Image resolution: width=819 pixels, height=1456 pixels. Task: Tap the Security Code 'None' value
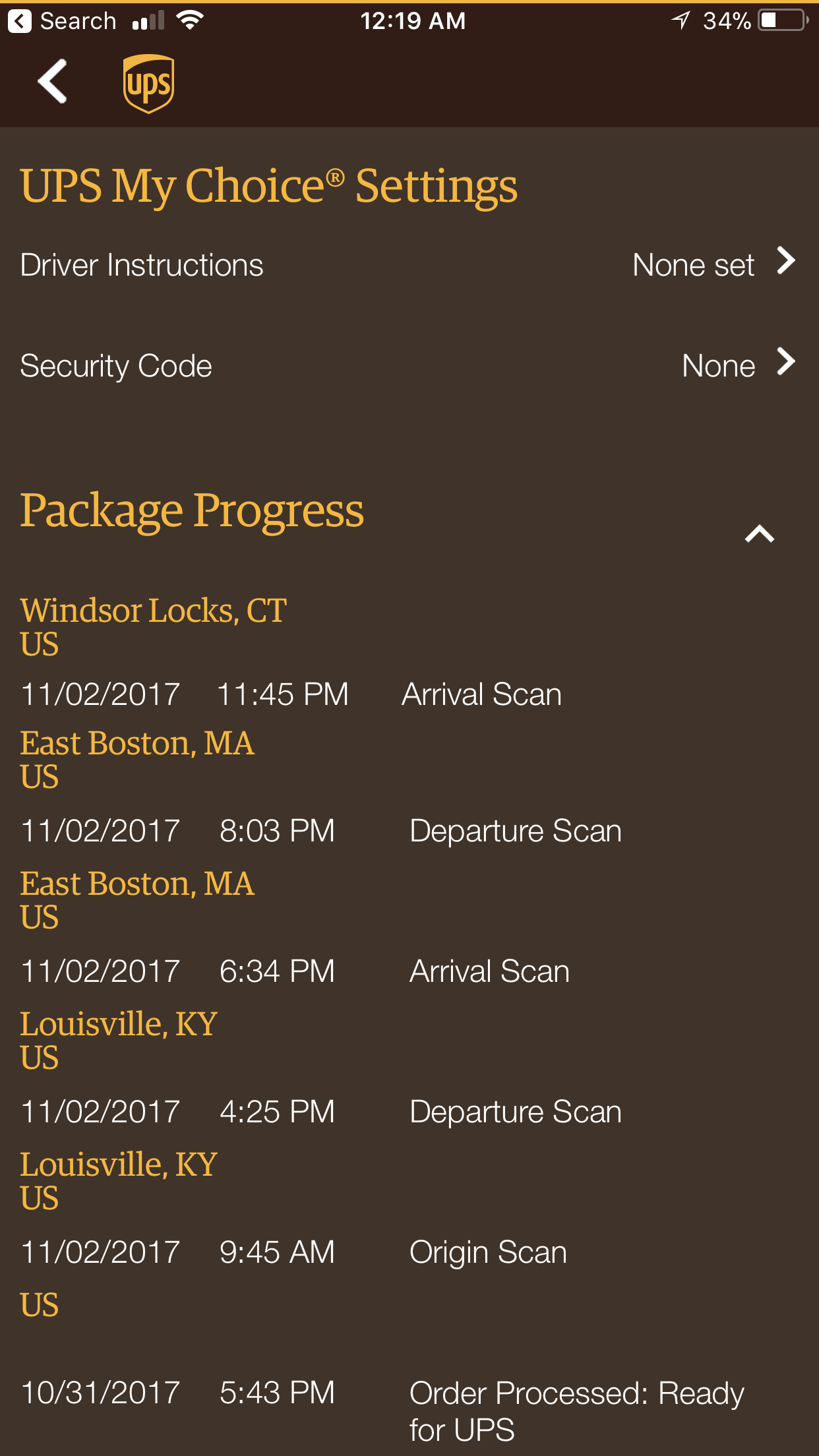coord(718,366)
